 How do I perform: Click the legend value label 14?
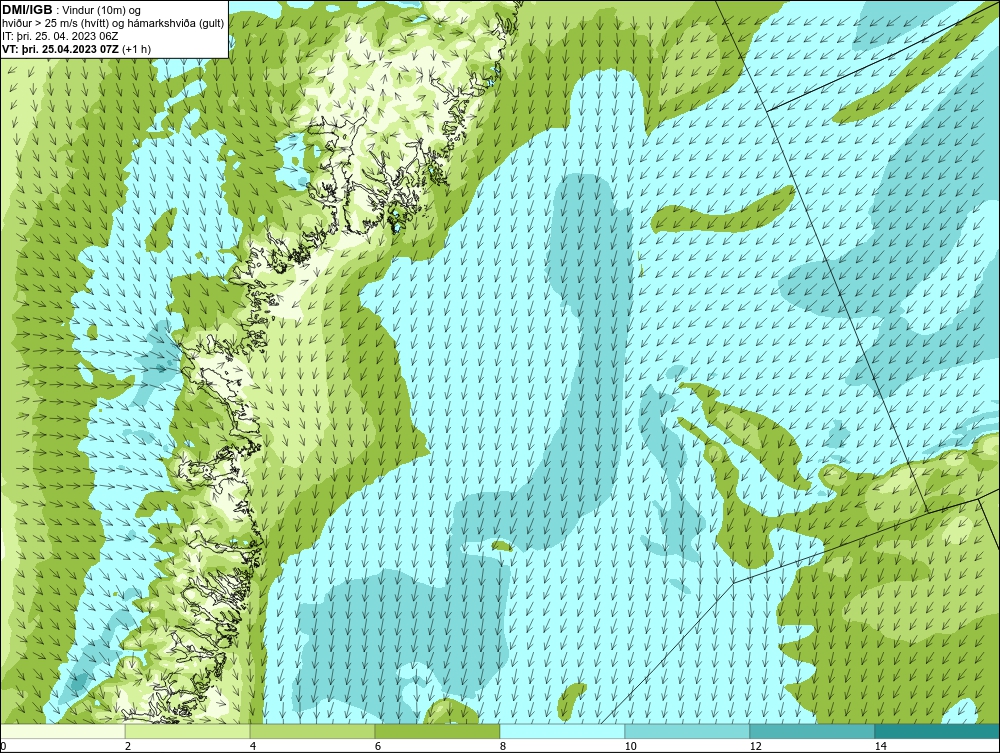click(x=881, y=746)
